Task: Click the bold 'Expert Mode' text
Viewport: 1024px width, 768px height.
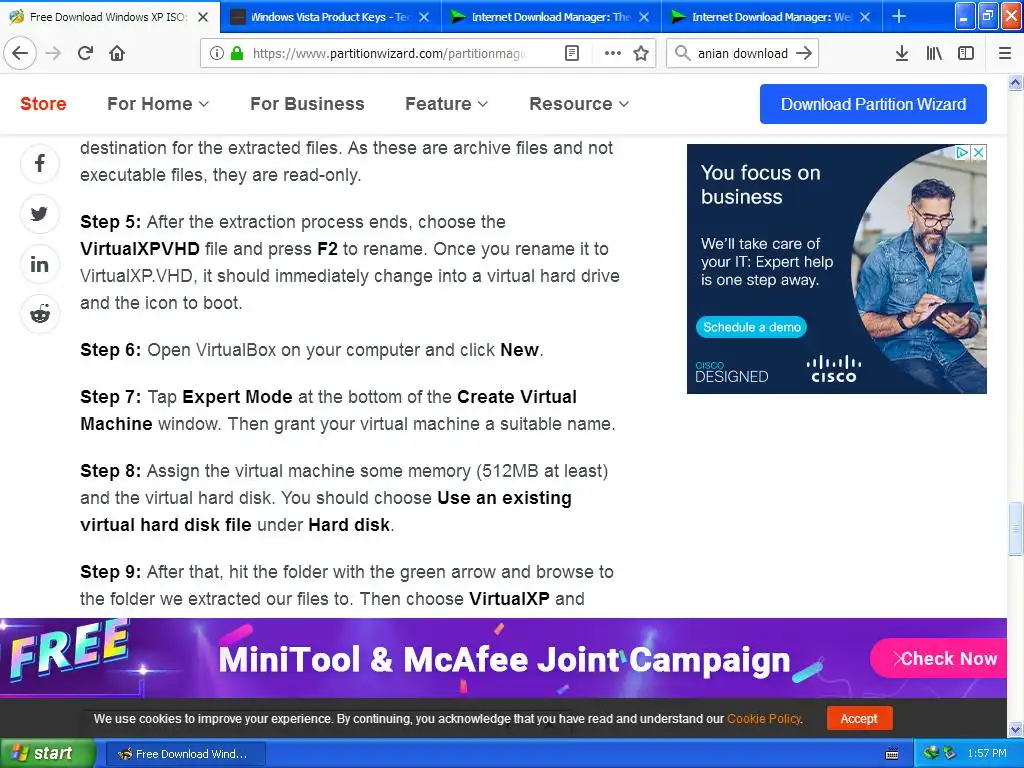Action: click(x=237, y=397)
